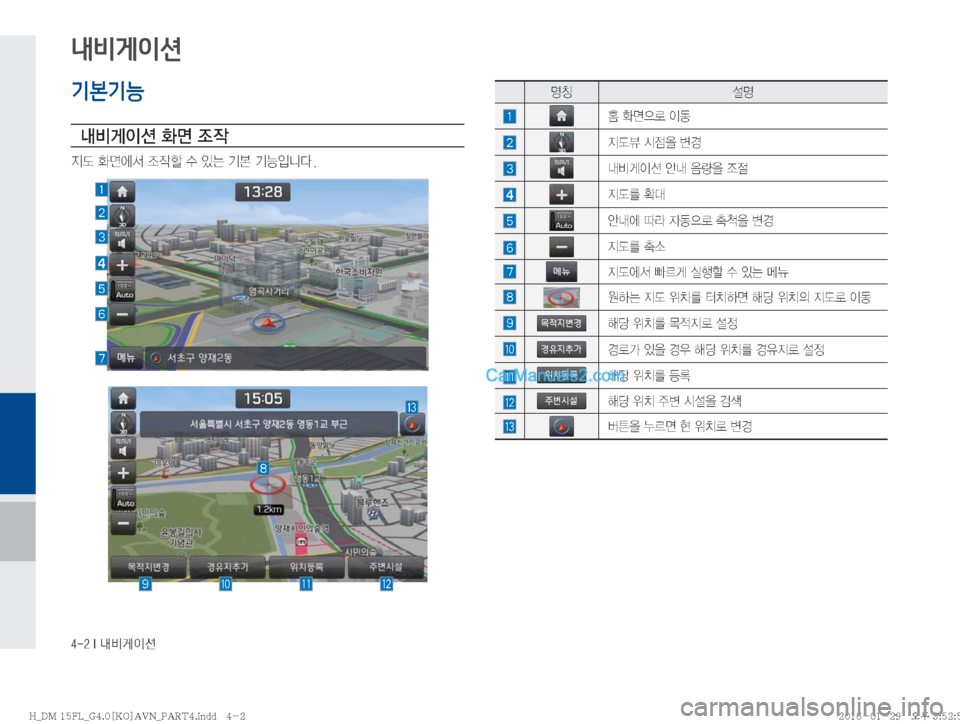Open NAVI volume control in the 15:05 map
The width and height of the screenshot is (960, 724).
click(x=123, y=448)
